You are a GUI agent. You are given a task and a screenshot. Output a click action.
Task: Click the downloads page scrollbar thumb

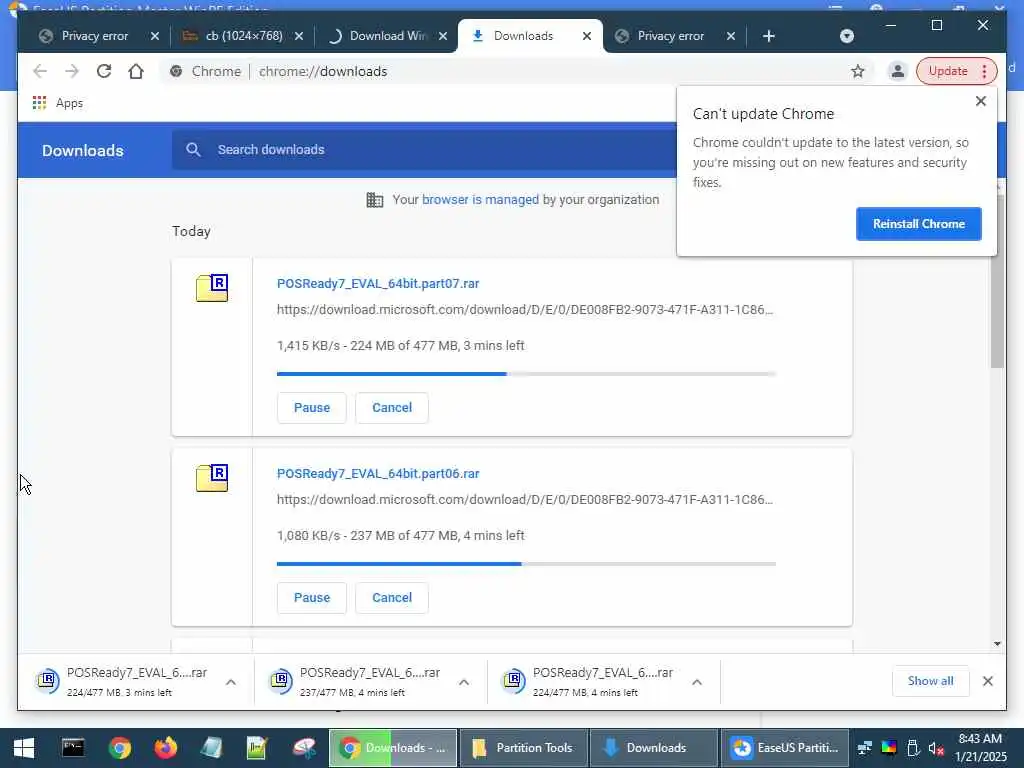(997, 281)
